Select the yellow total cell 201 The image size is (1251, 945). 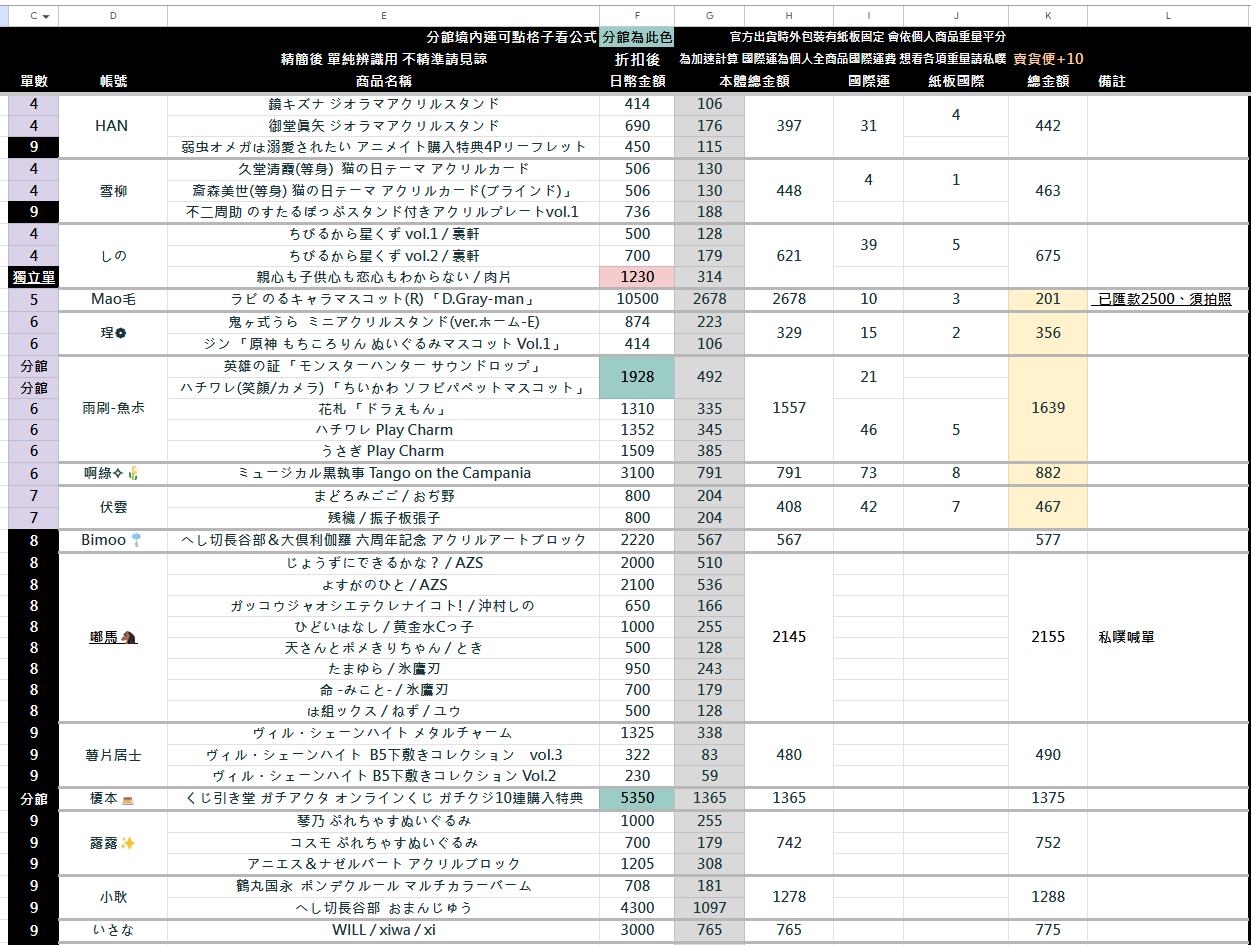coord(1048,299)
